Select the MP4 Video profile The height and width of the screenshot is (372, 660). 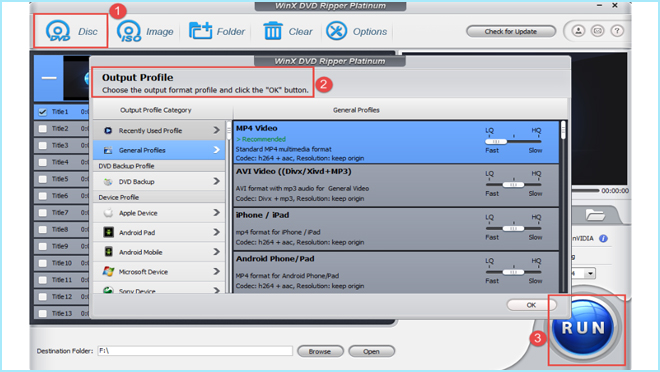pos(396,142)
